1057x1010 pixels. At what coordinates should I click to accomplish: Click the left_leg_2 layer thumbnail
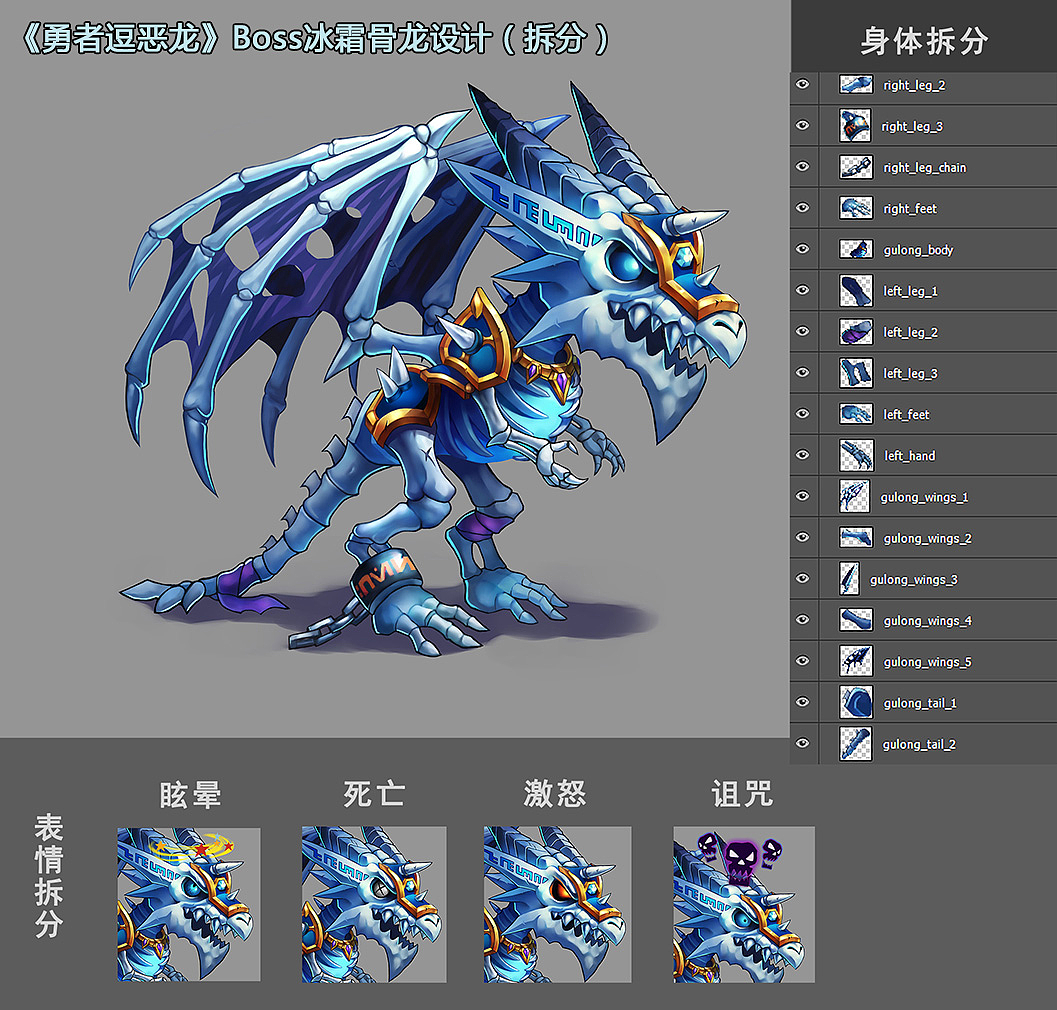pos(856,332)
